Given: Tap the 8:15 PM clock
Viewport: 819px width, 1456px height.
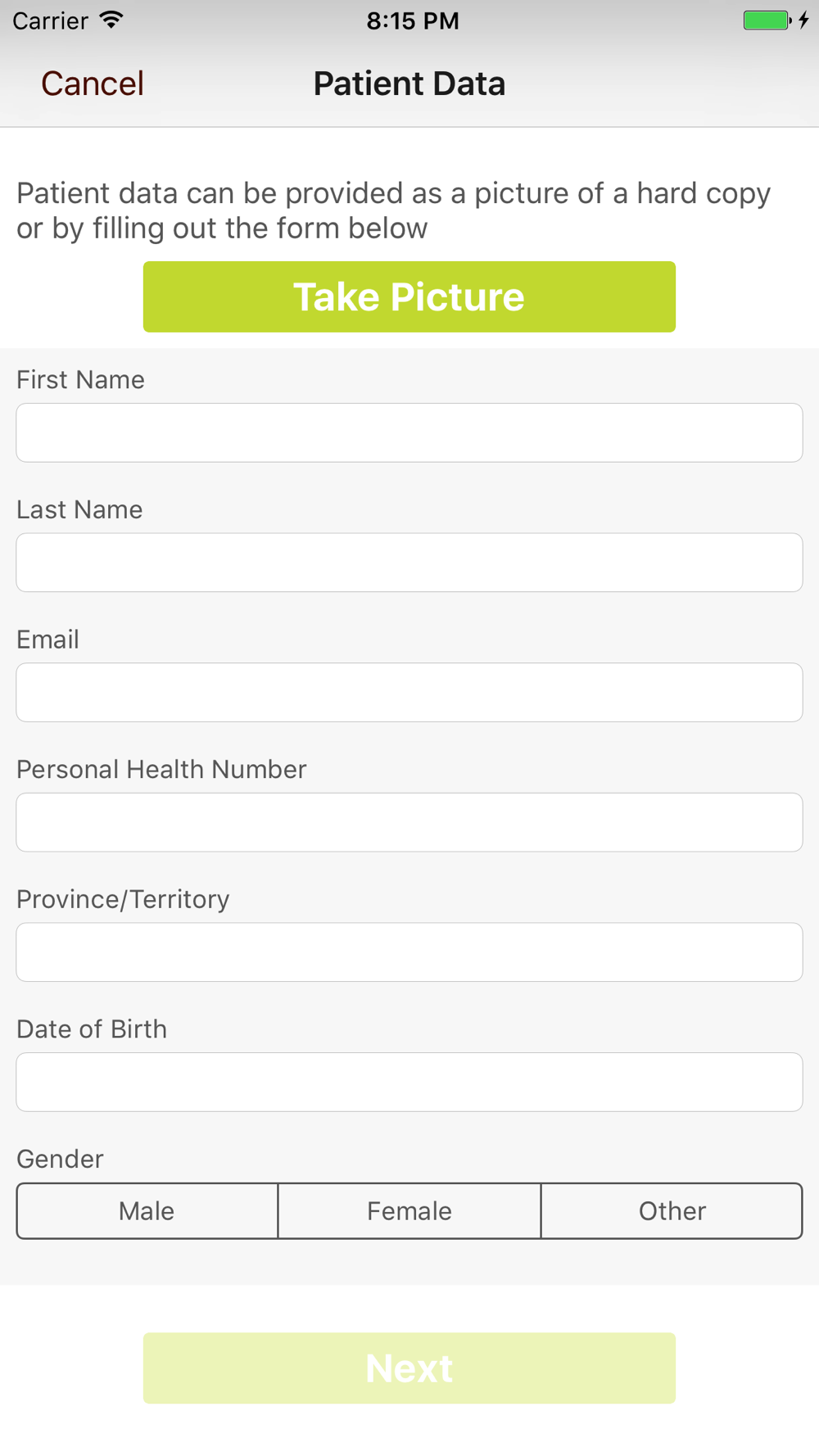Looking at the screenshot, I should tap(413, 20).
